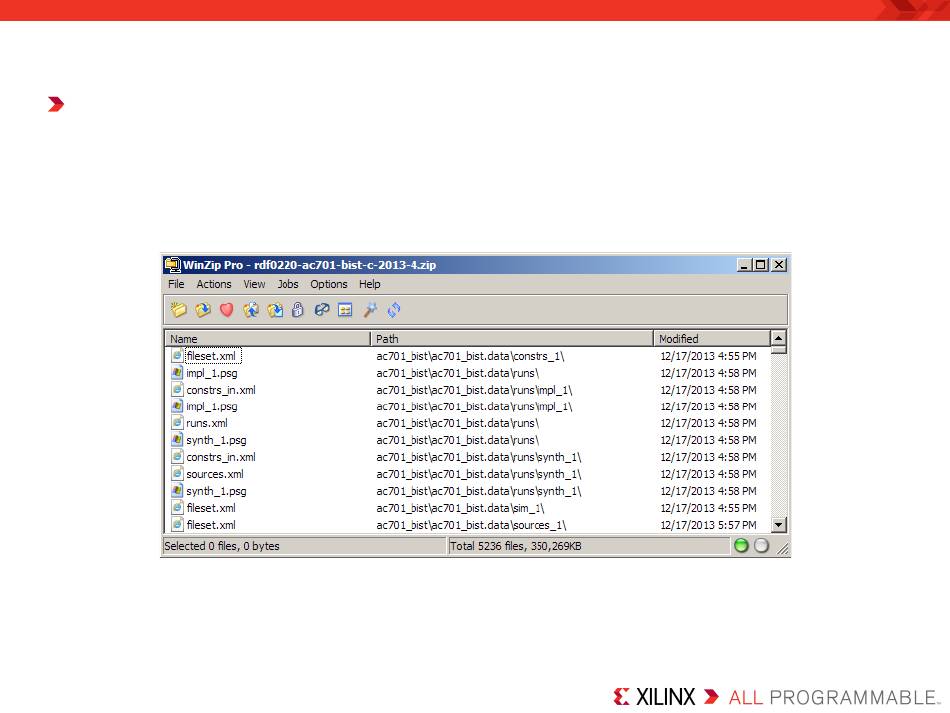Viewport: 950px width, 713px height.
Task: Open the View menu
Action: pos(254,284)
